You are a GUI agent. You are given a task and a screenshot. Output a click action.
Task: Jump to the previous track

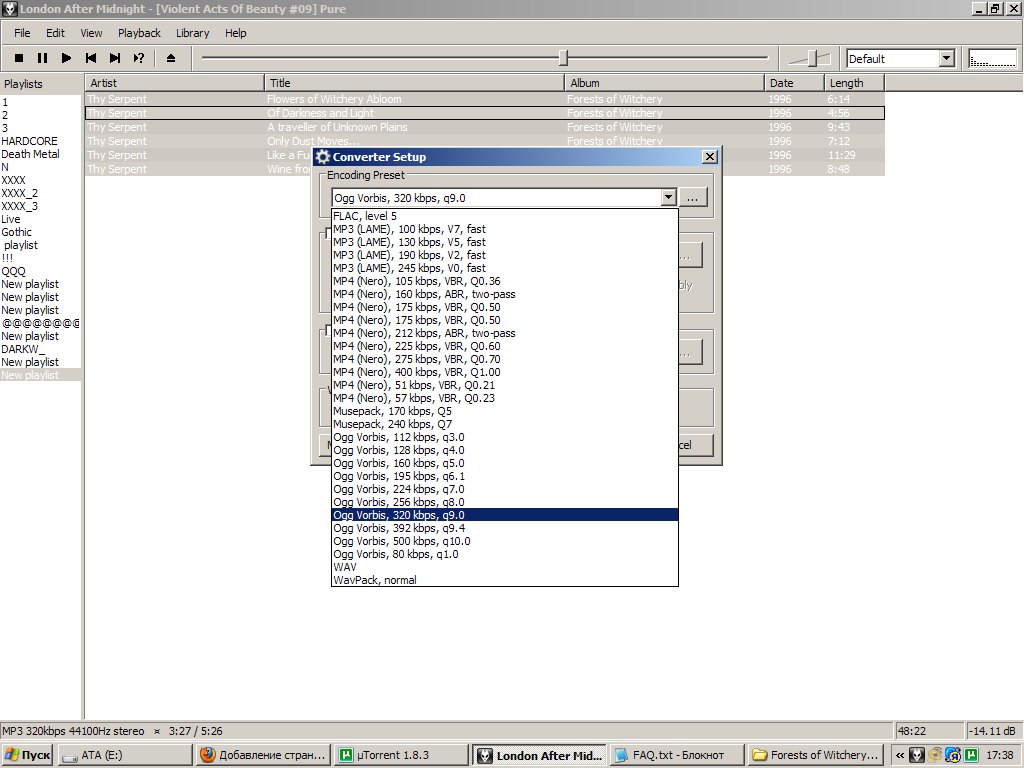pos(91,58)
